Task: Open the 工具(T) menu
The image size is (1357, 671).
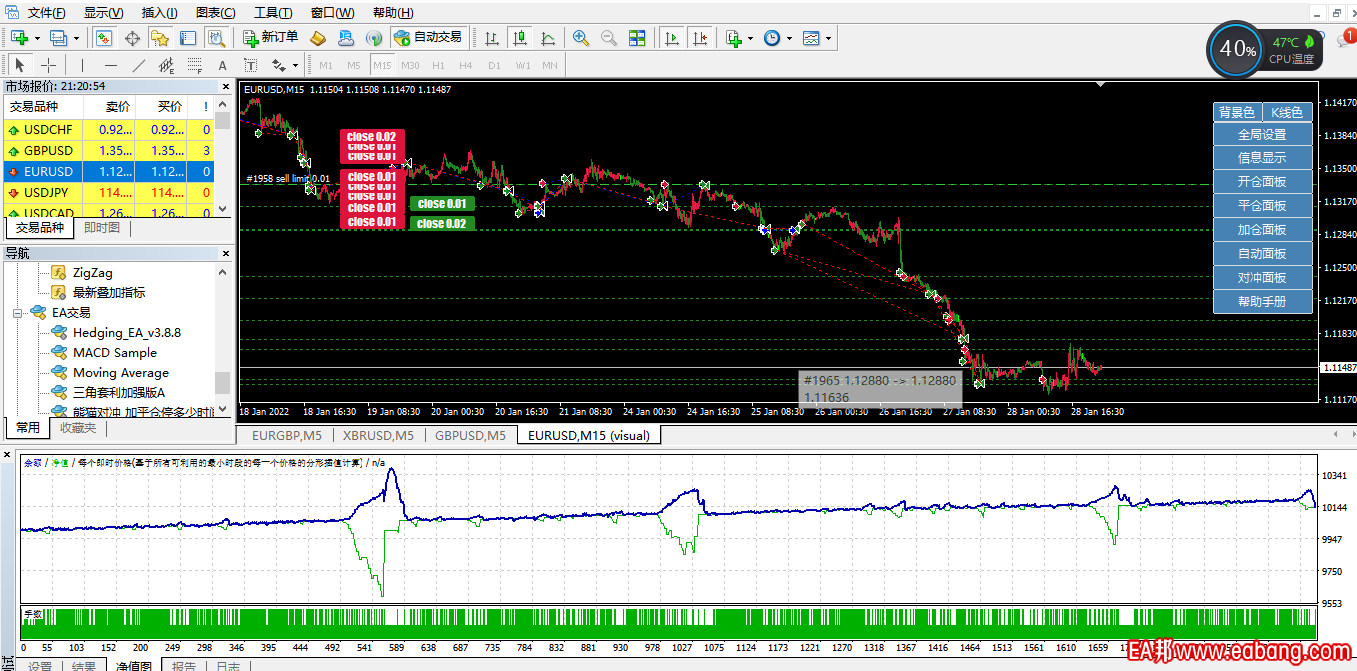Action: (273, 13)
